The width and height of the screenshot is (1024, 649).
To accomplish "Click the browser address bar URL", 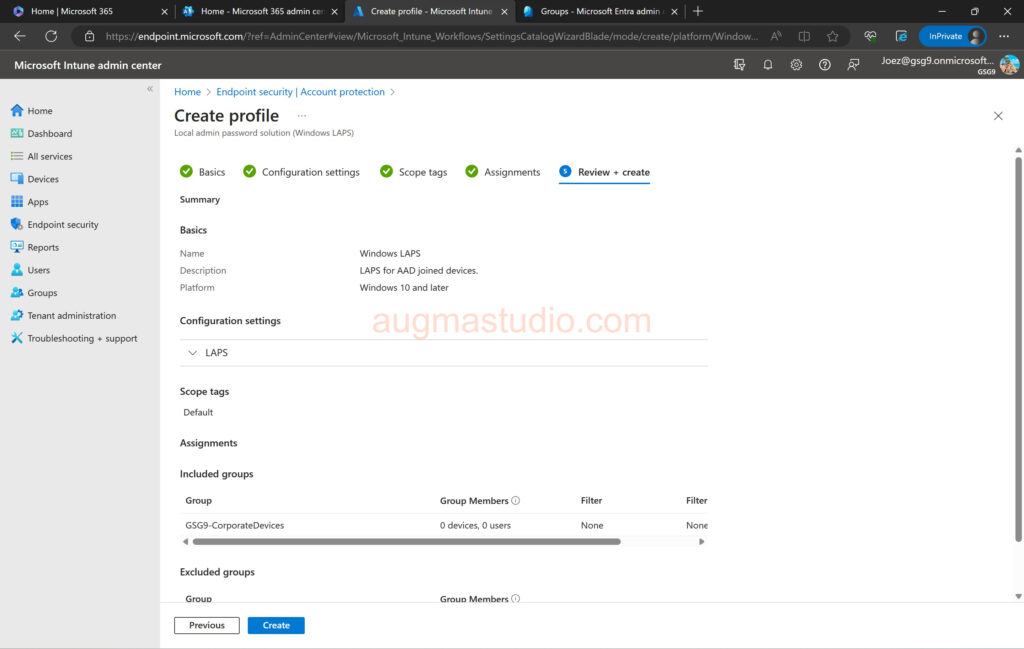I will [430, 36].
